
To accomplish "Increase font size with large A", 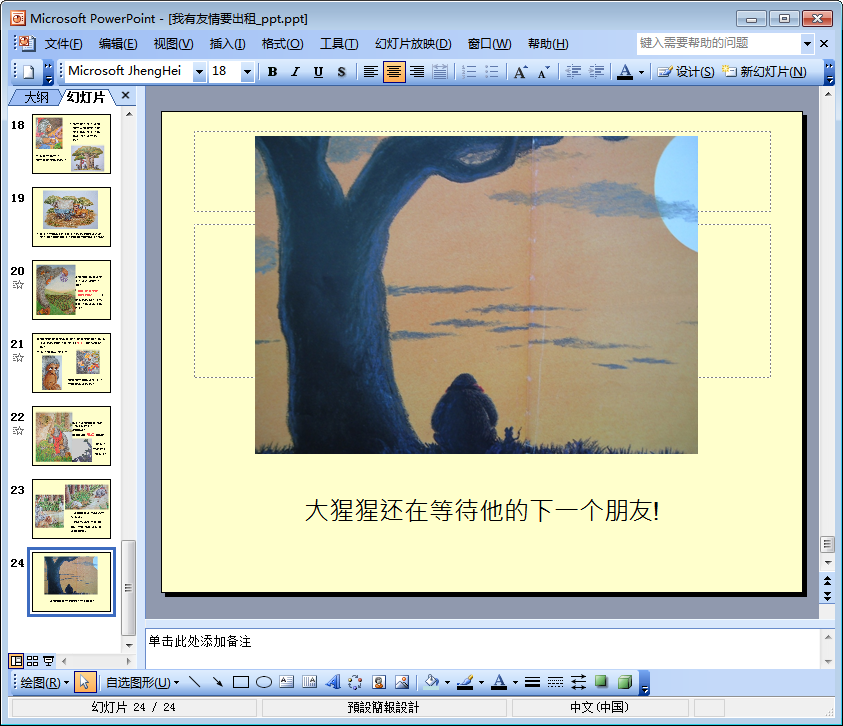I will [x=520, y=72].
